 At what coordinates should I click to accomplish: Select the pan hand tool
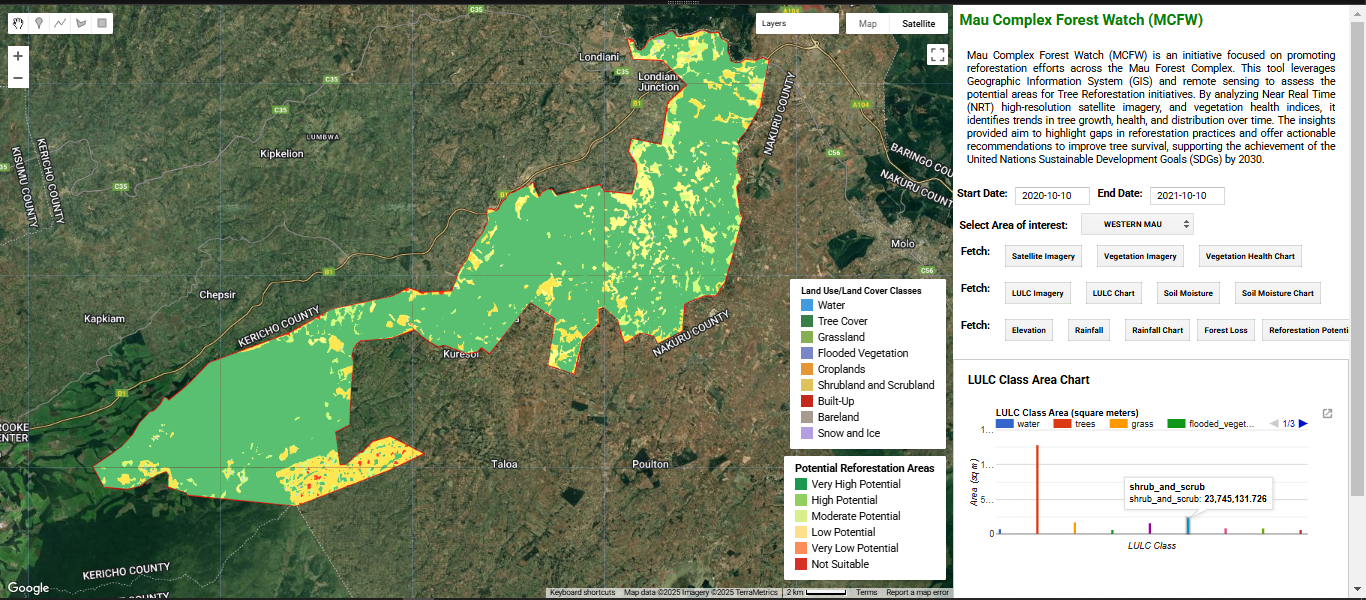pyautogui.click(x=18, y=22)
